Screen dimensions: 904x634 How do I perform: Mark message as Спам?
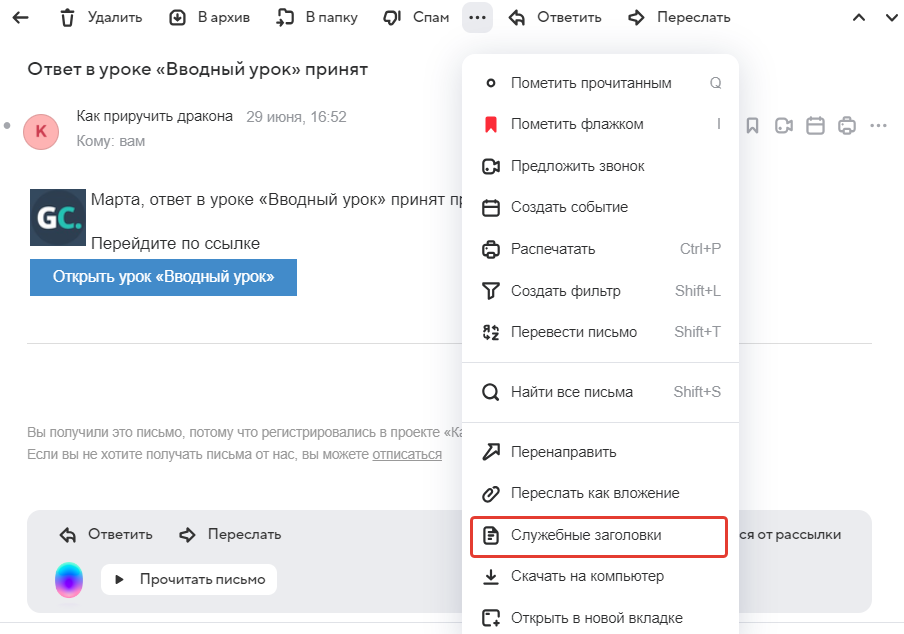tap(416, 18)
